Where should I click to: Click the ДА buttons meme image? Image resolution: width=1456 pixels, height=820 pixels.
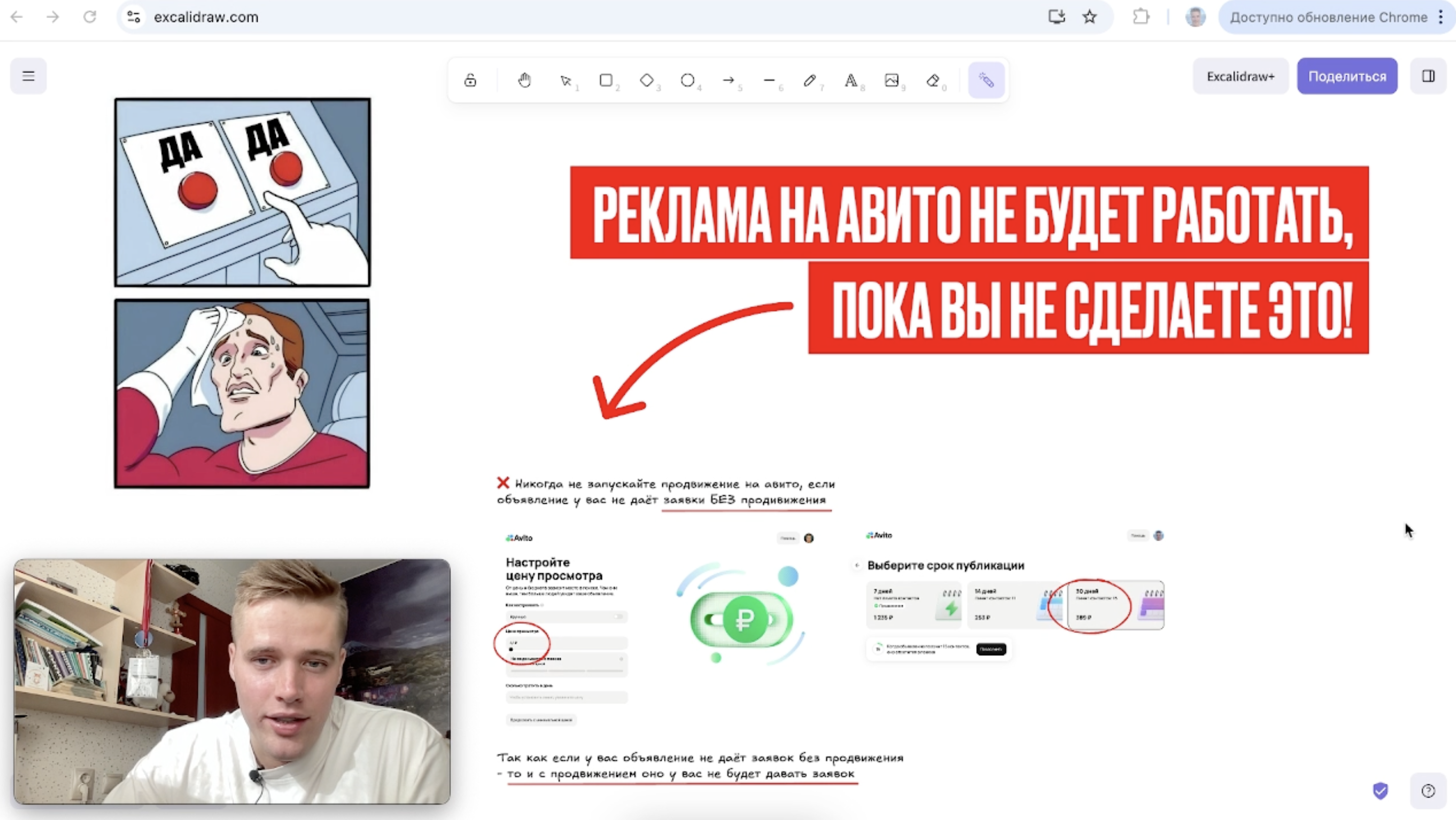242,192
